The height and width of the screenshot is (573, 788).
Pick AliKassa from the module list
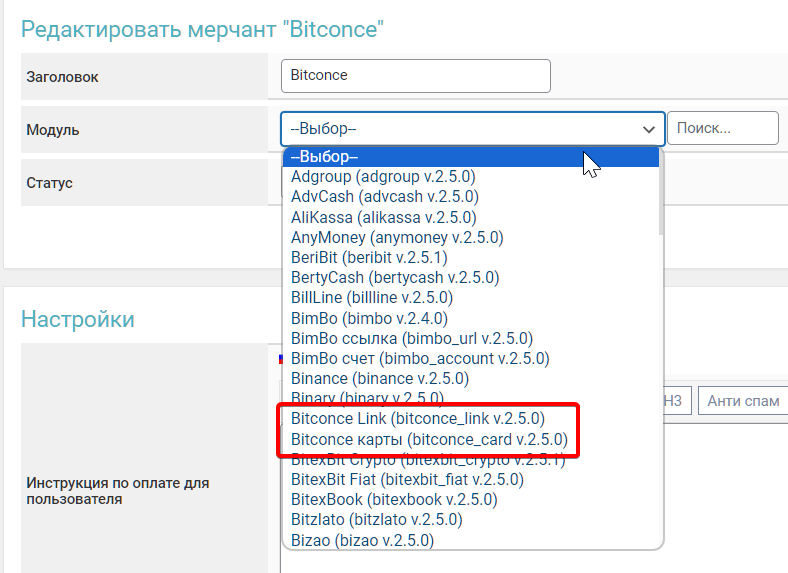coord(383,217)
